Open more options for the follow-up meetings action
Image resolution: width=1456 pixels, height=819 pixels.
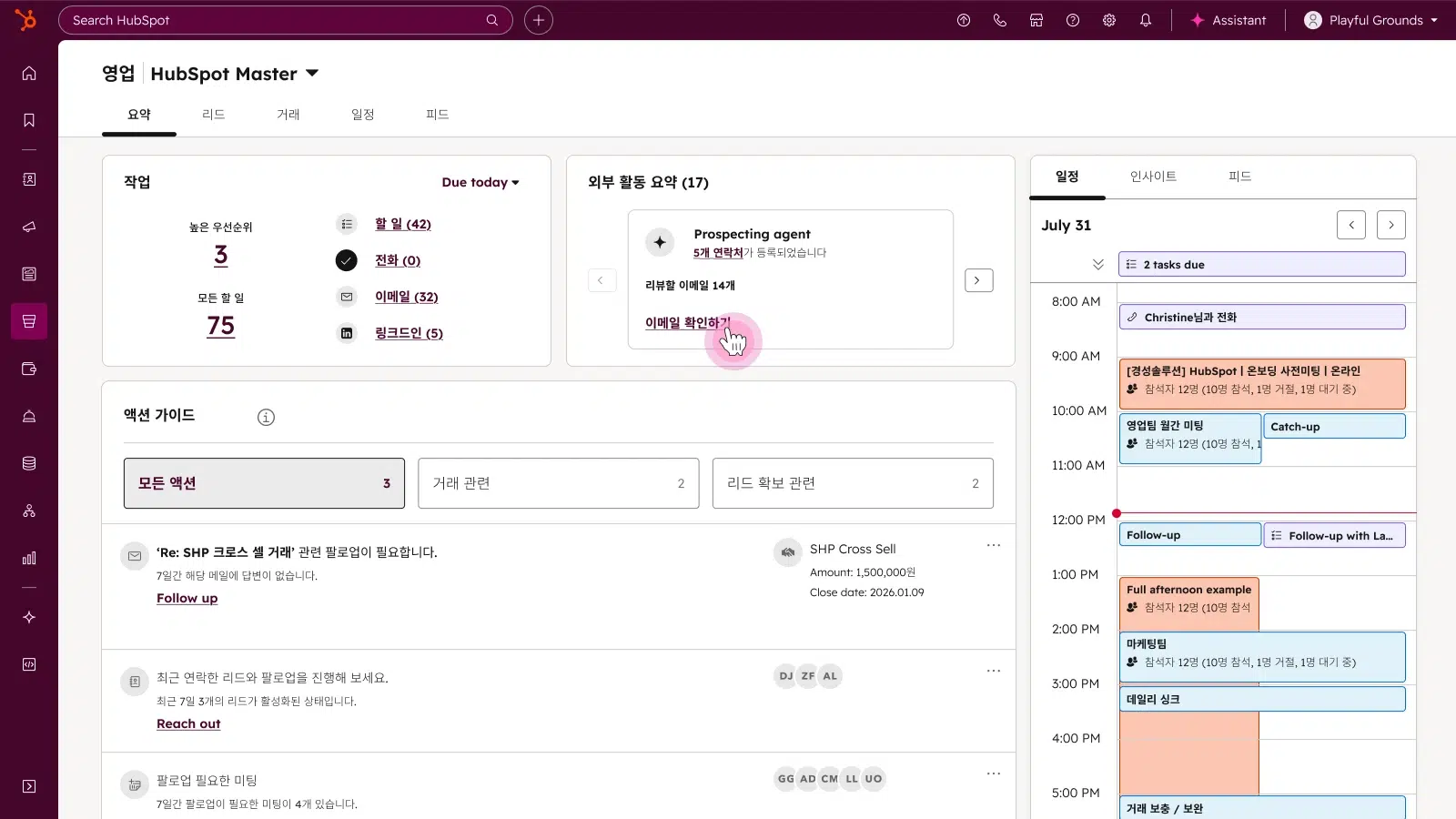pos(994,773)
